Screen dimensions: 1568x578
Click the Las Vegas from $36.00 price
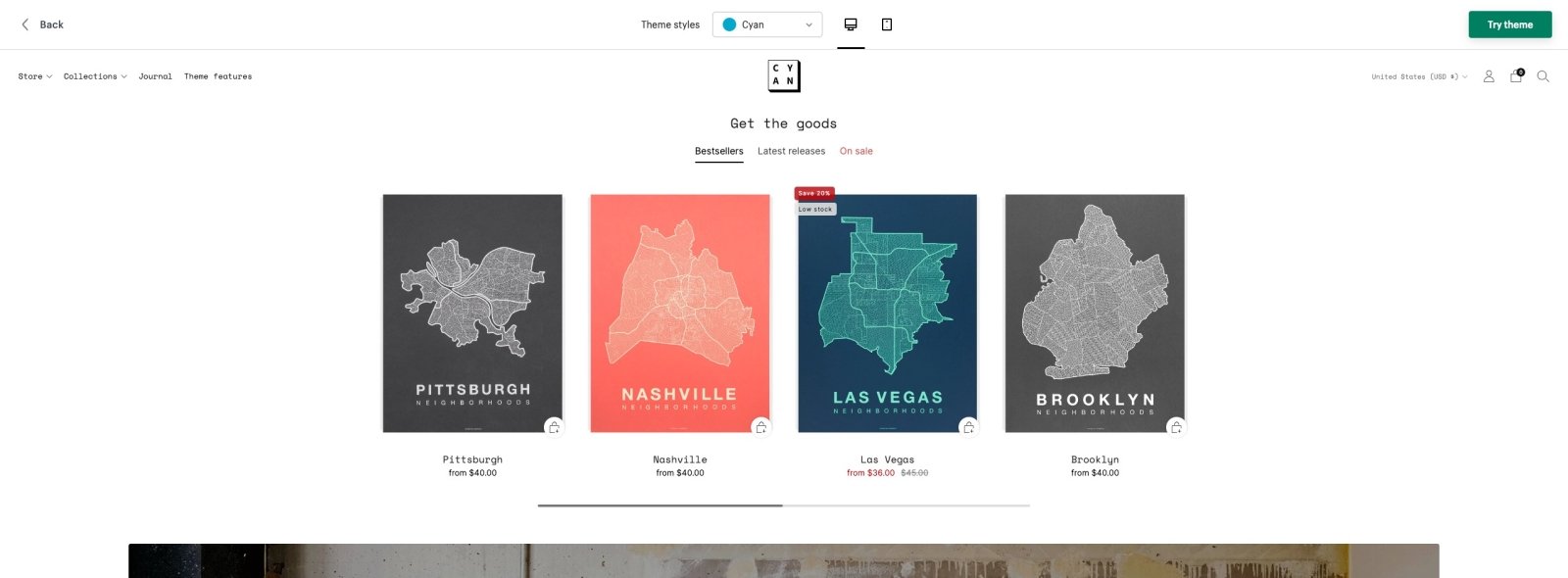[x=871, y=473]
